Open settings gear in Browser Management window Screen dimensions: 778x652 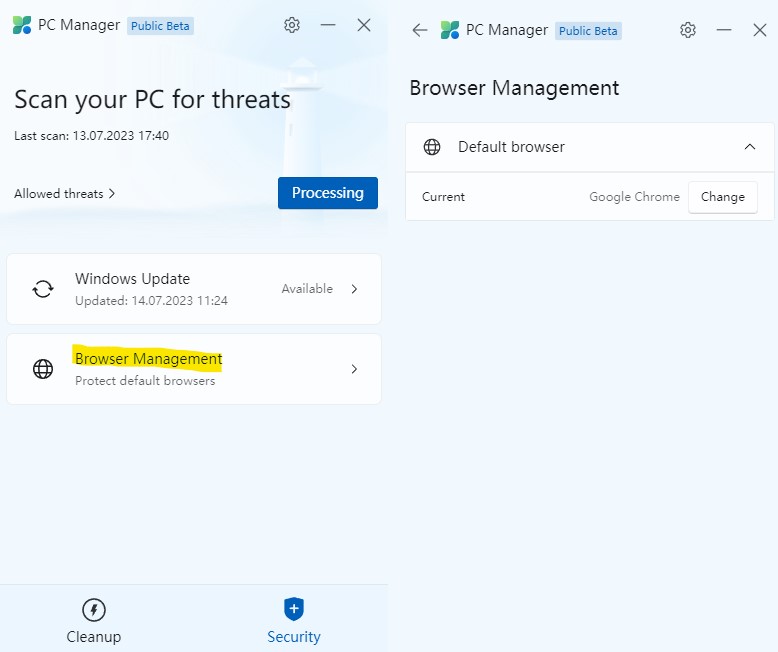pyautogui.click(x=687, y=30)
